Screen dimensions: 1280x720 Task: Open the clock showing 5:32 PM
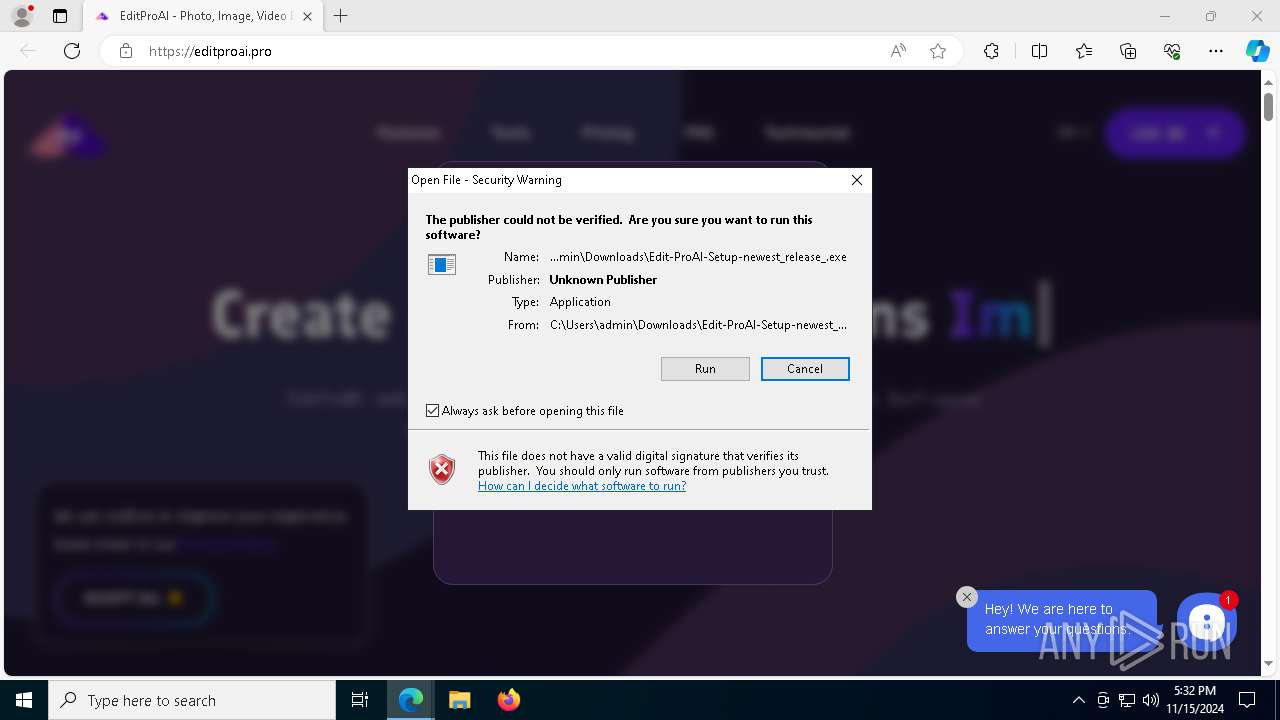1194,700
